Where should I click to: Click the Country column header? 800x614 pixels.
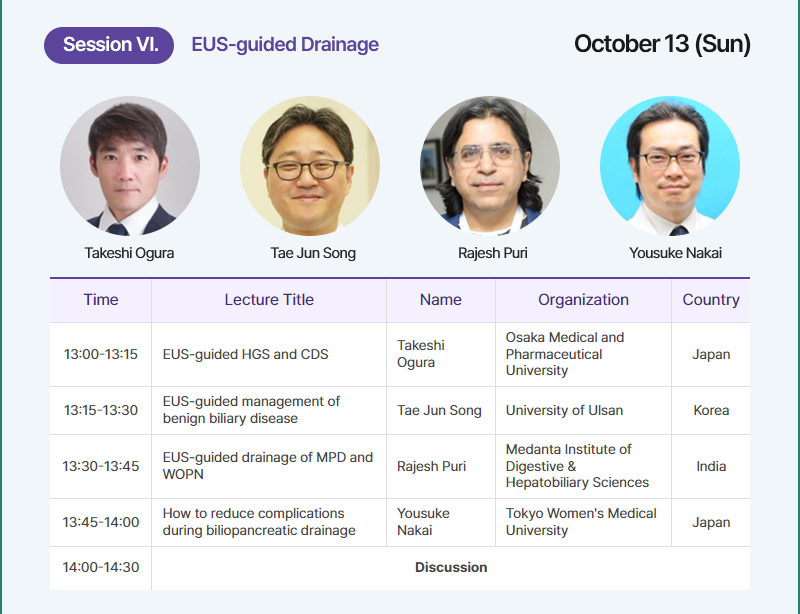(711, 300)
